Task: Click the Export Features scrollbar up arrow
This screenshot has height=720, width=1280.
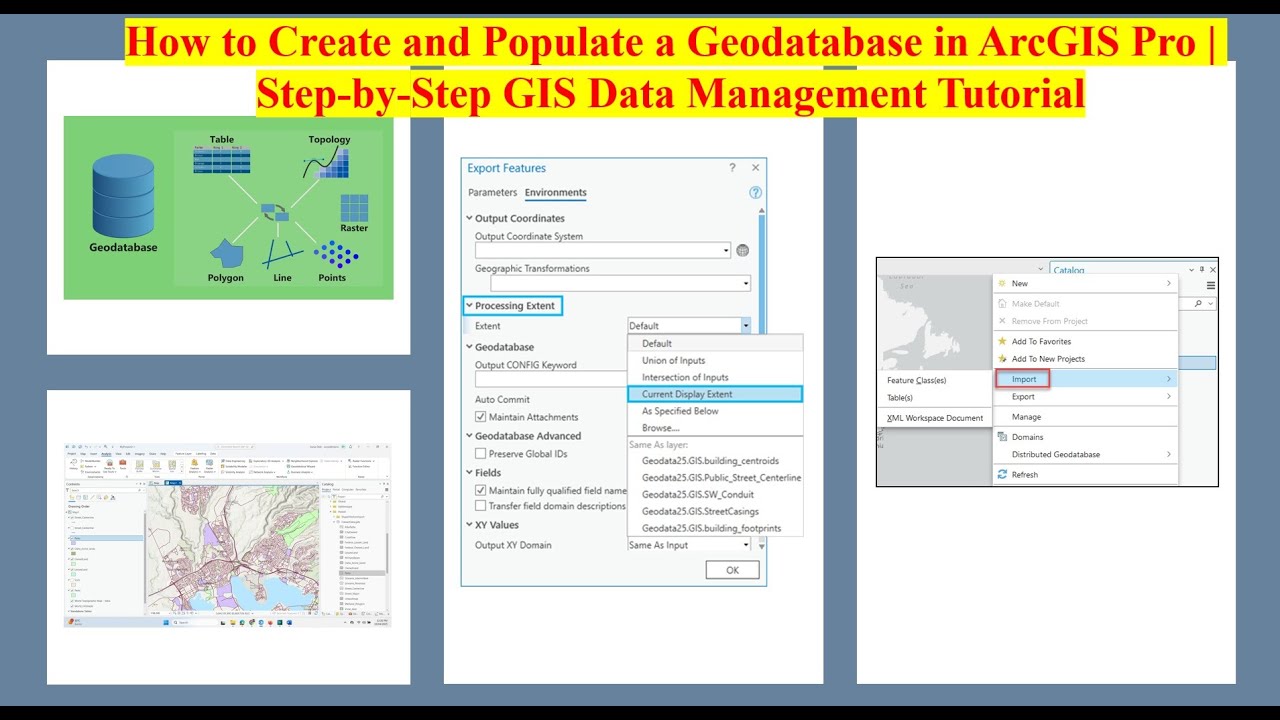Action: (x=762, y=209)
